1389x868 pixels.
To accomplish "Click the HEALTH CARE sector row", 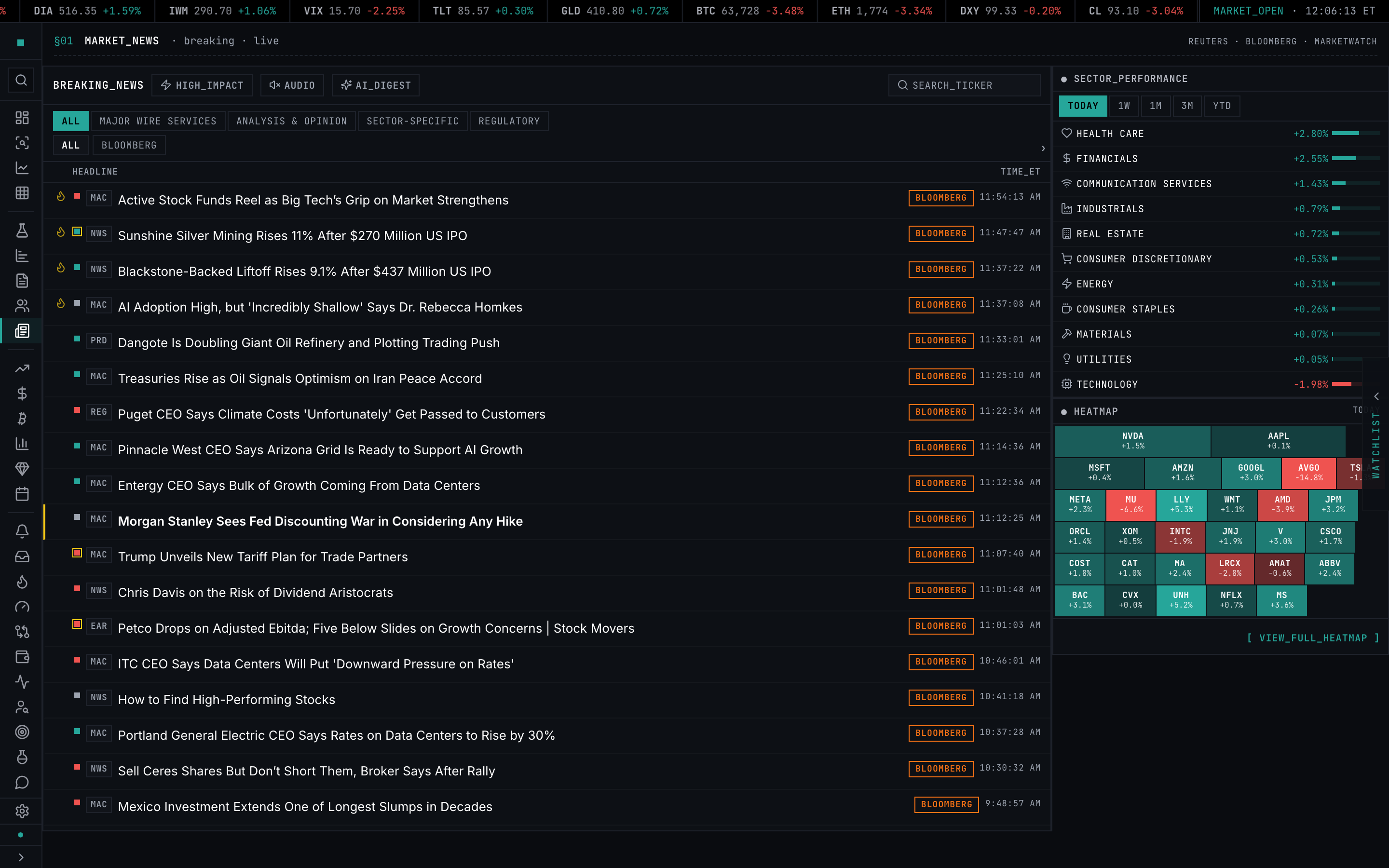I will [1220, 134].
